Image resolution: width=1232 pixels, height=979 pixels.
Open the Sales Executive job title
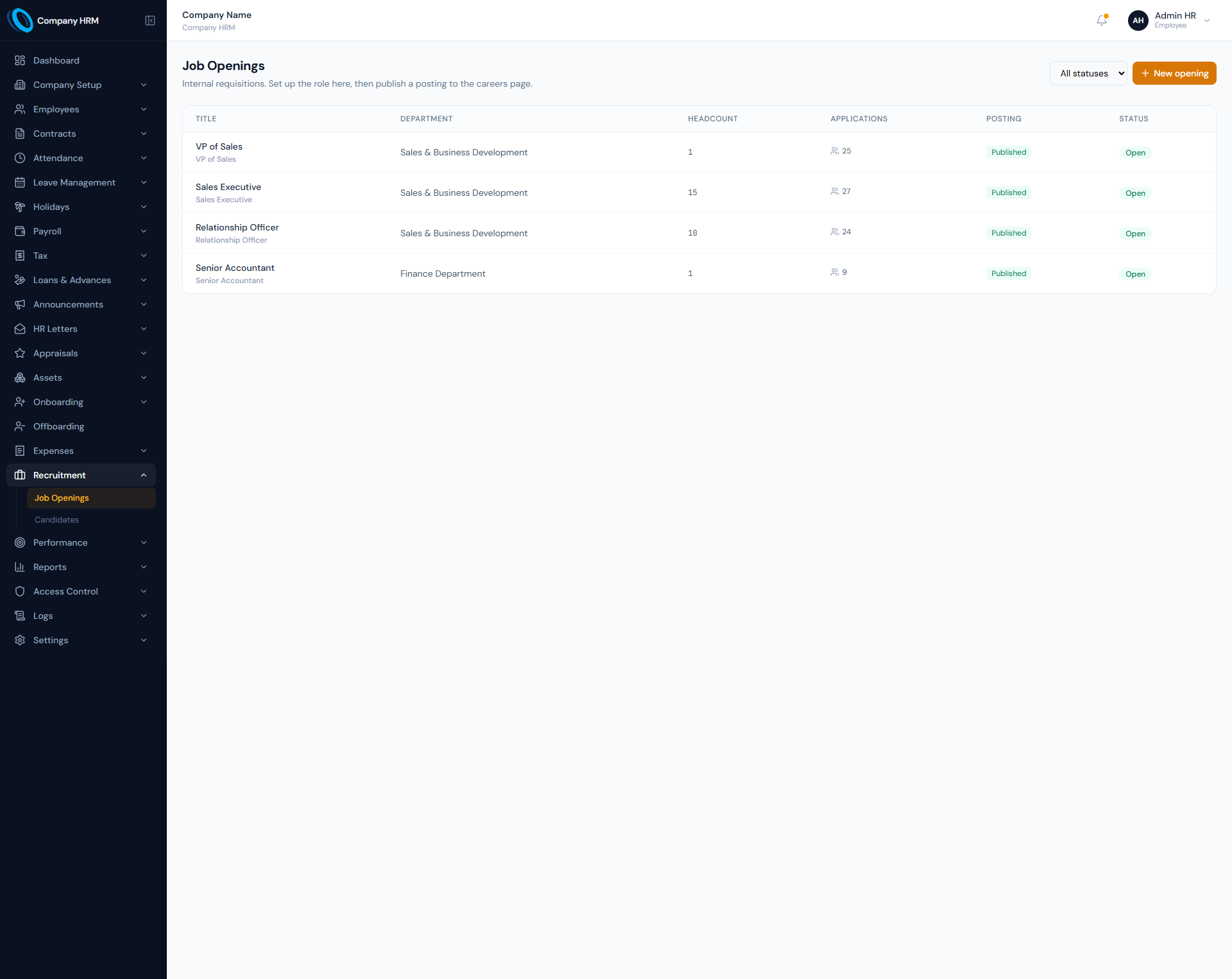click(x=228, y=187)
